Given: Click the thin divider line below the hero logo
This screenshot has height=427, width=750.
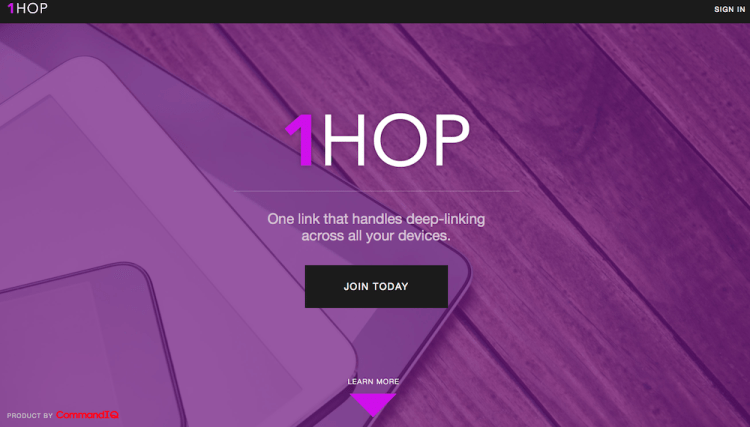Looking at the screenshot, I should click(x=376, y=191).
